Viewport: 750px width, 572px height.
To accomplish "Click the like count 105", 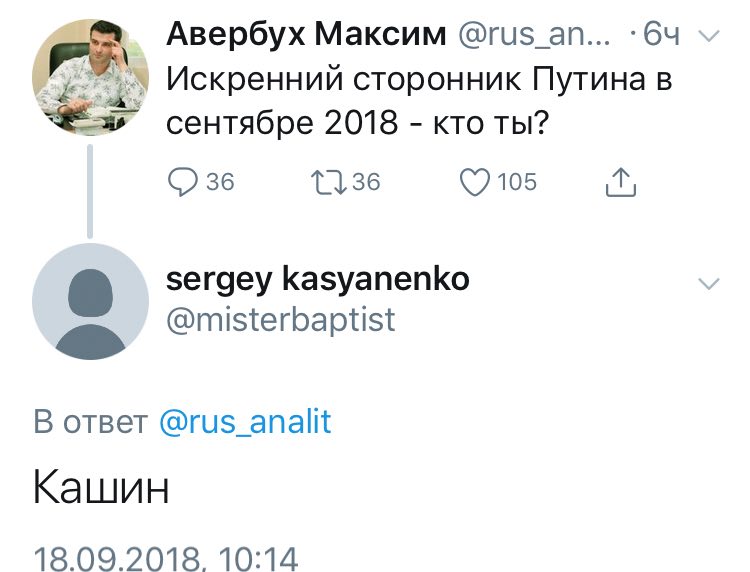I will pos(517,181).
